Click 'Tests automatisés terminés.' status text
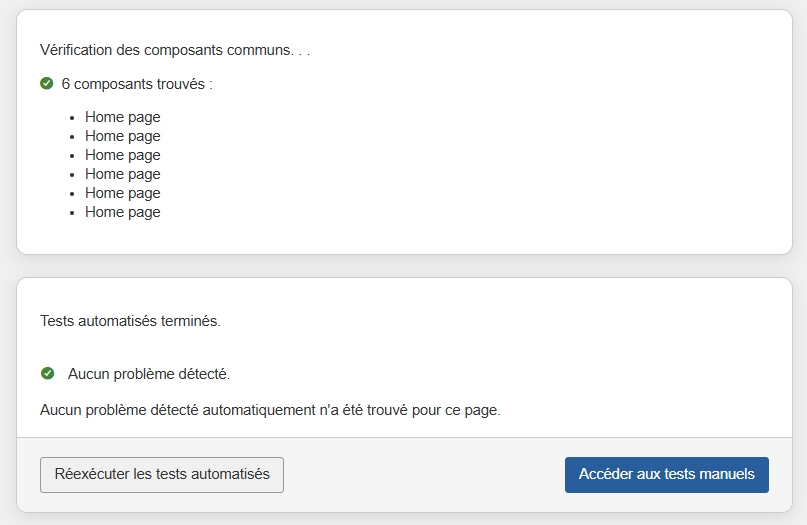The width and height of the screenshot is (807, 525). coord(130,322)
